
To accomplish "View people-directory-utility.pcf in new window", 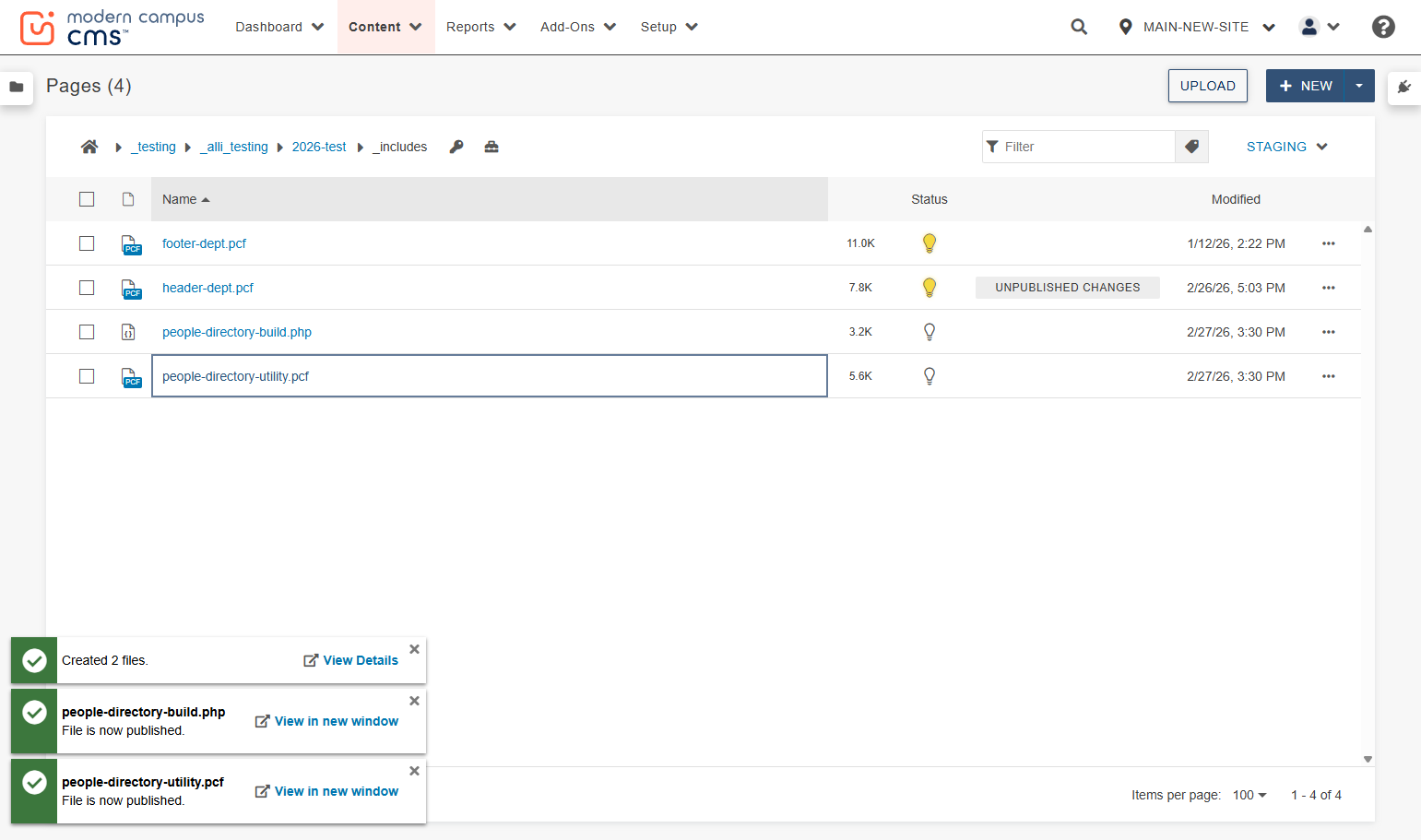I will [327, 791].
